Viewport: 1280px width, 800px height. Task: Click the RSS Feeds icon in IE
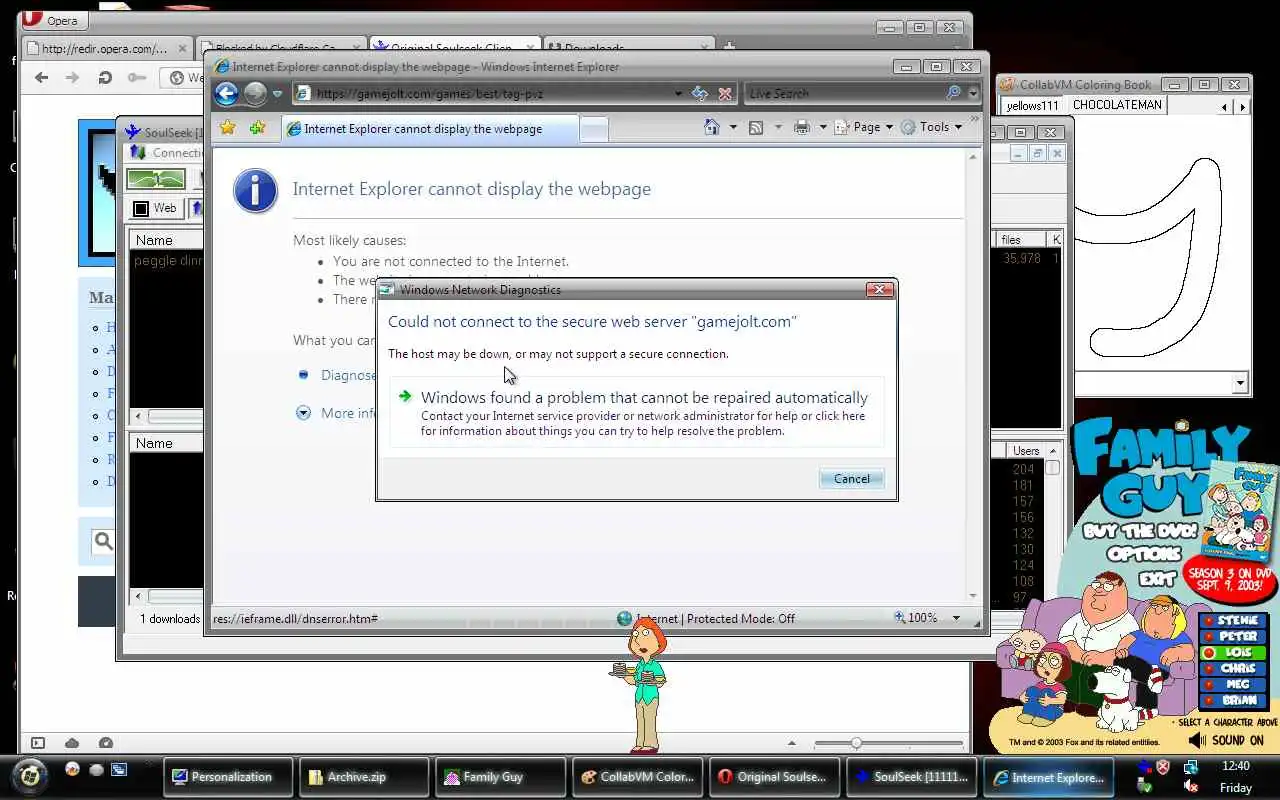pyautogui.click(x=756, y=127)
